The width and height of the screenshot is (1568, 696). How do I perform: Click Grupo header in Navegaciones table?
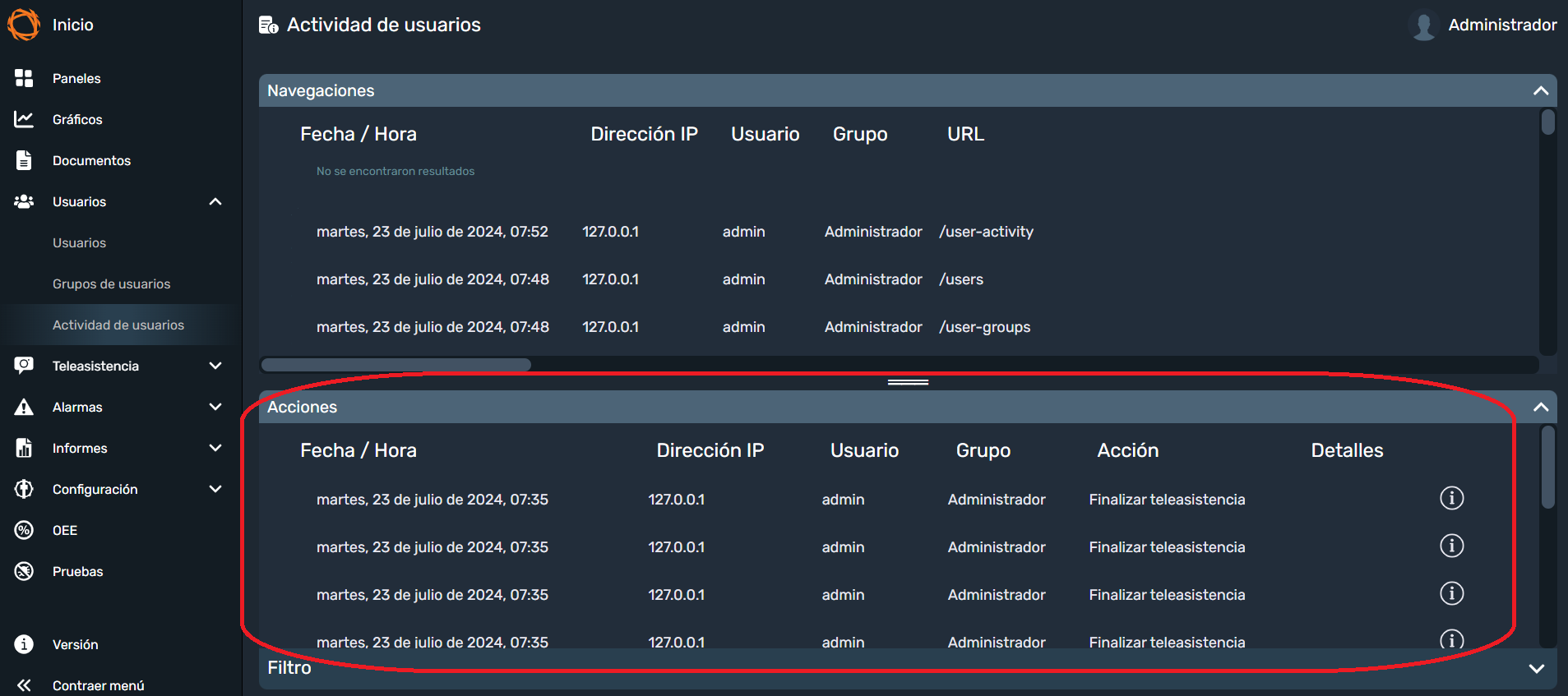tap(860, 134)
